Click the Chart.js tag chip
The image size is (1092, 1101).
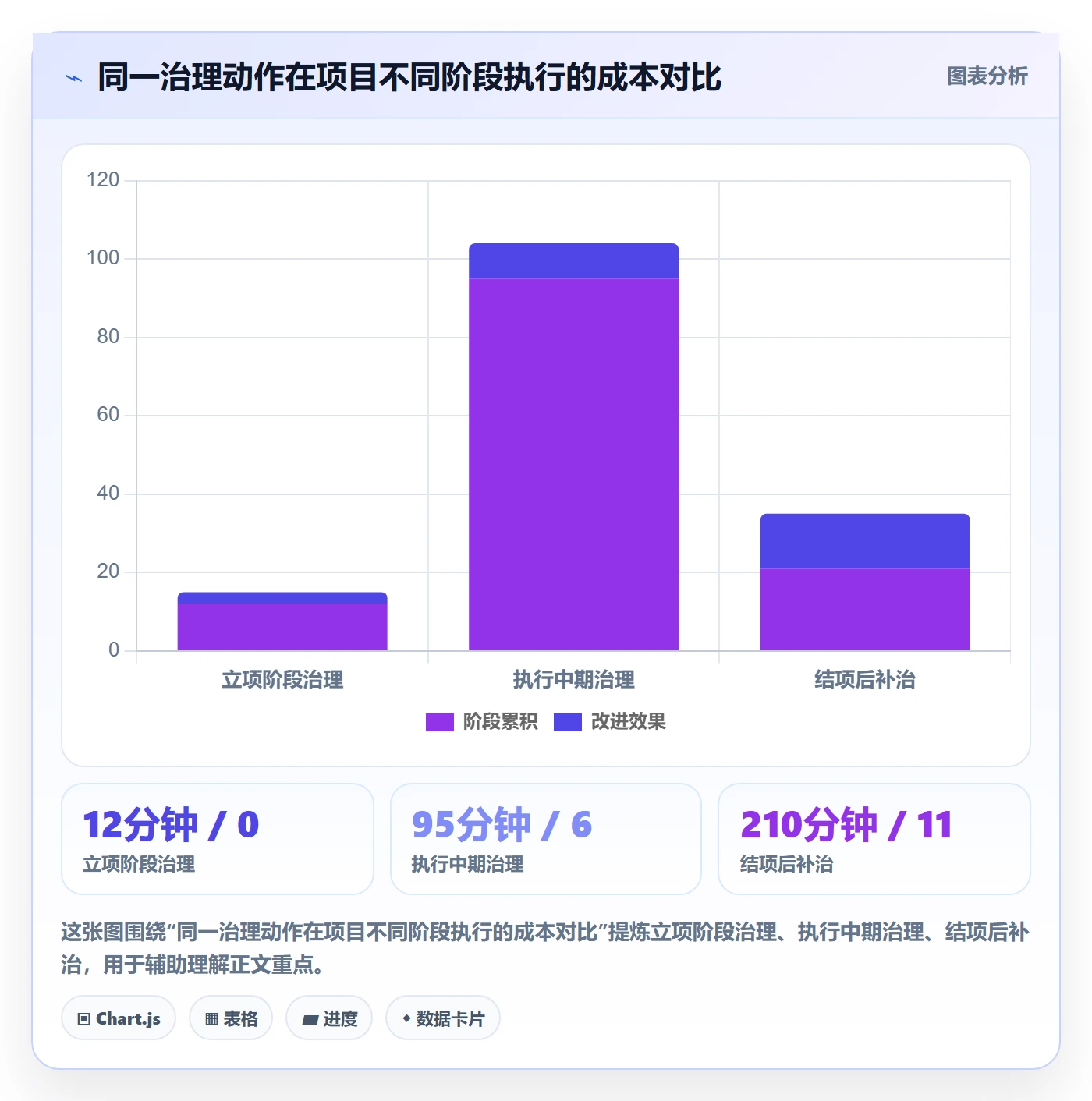pyautogui.click(x=119, y=1018)
